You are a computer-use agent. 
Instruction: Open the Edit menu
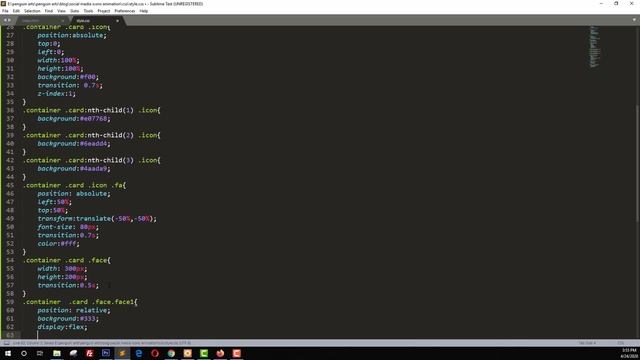[16, 11]
